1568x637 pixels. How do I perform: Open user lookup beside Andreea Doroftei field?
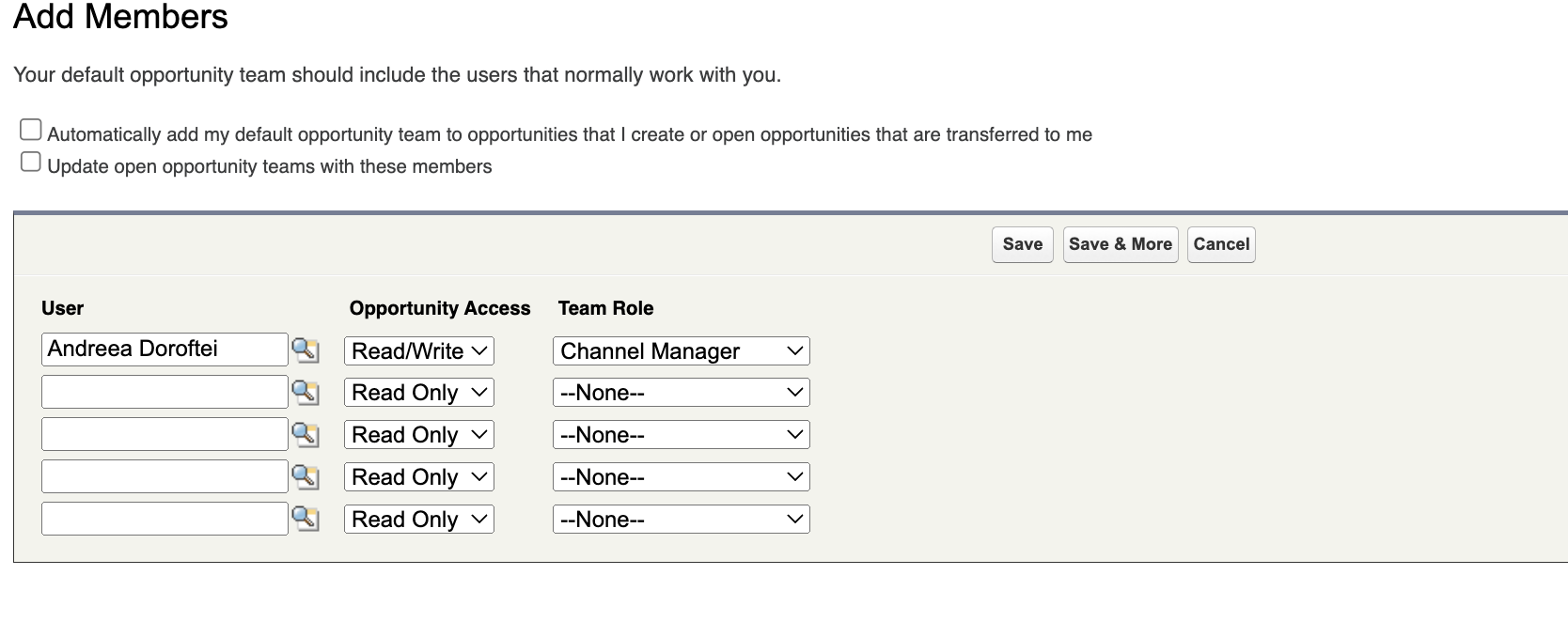[x=305, y=350]
